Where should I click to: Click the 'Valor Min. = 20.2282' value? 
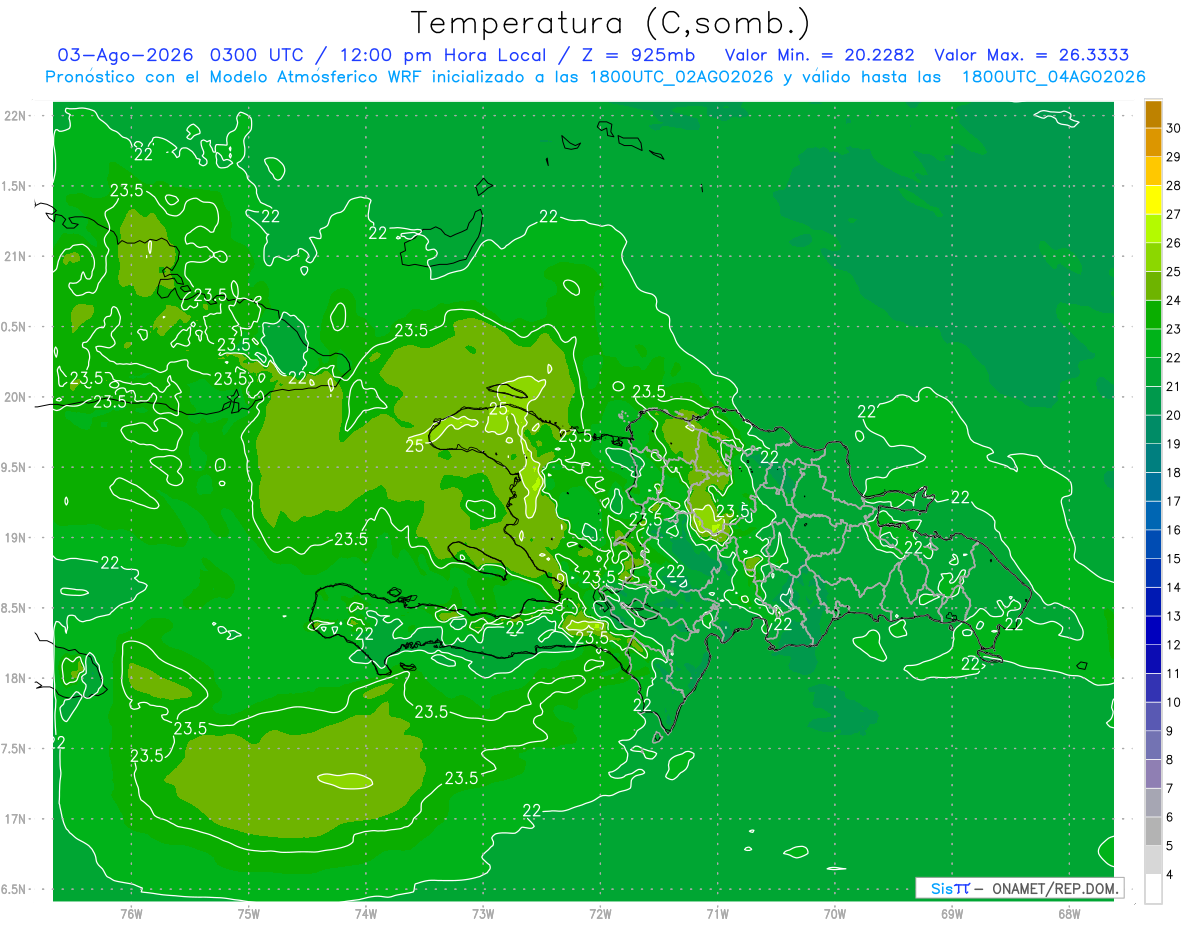tap(819, 55)
